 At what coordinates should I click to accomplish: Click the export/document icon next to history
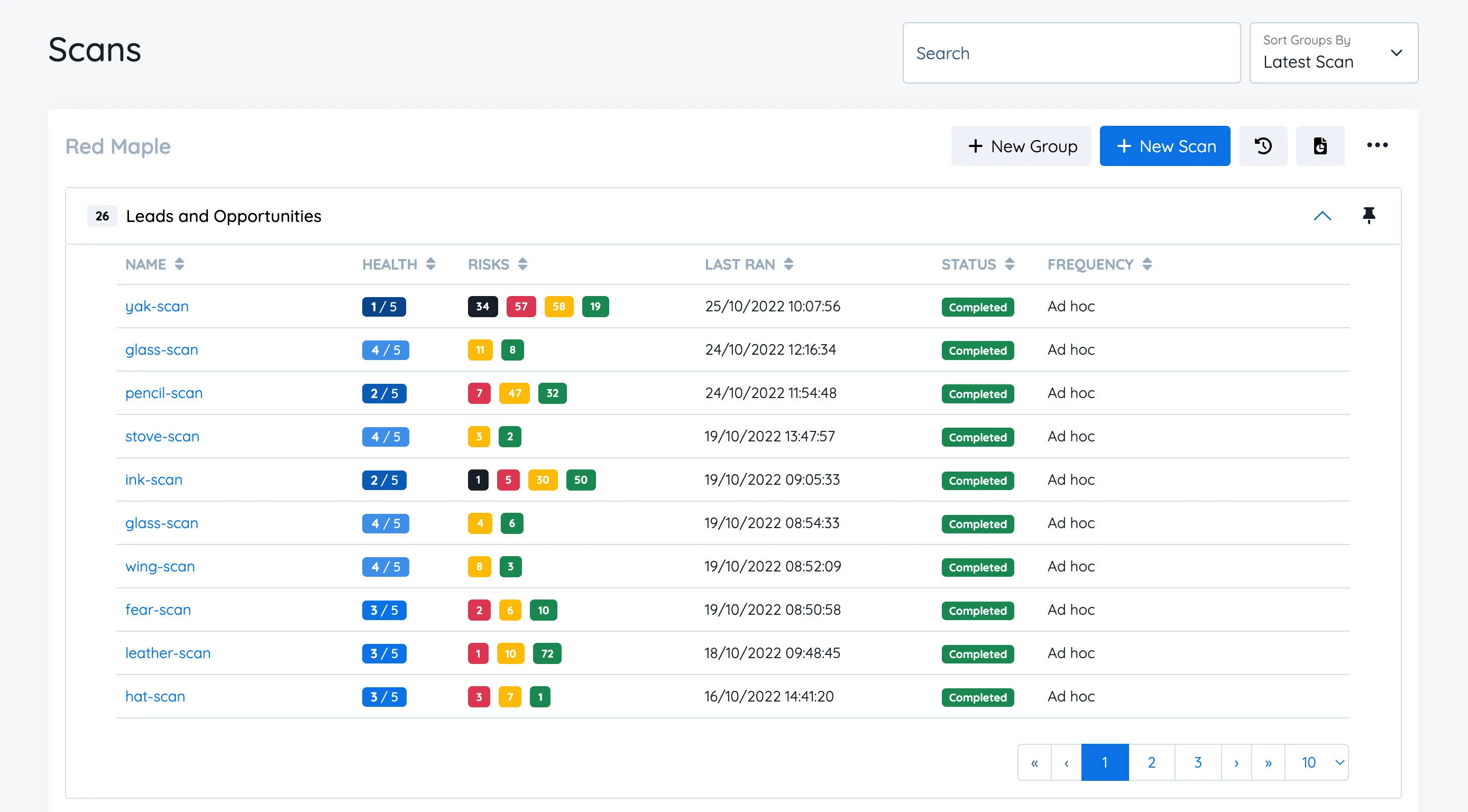pyautogui.click(x=1320, y=145)
